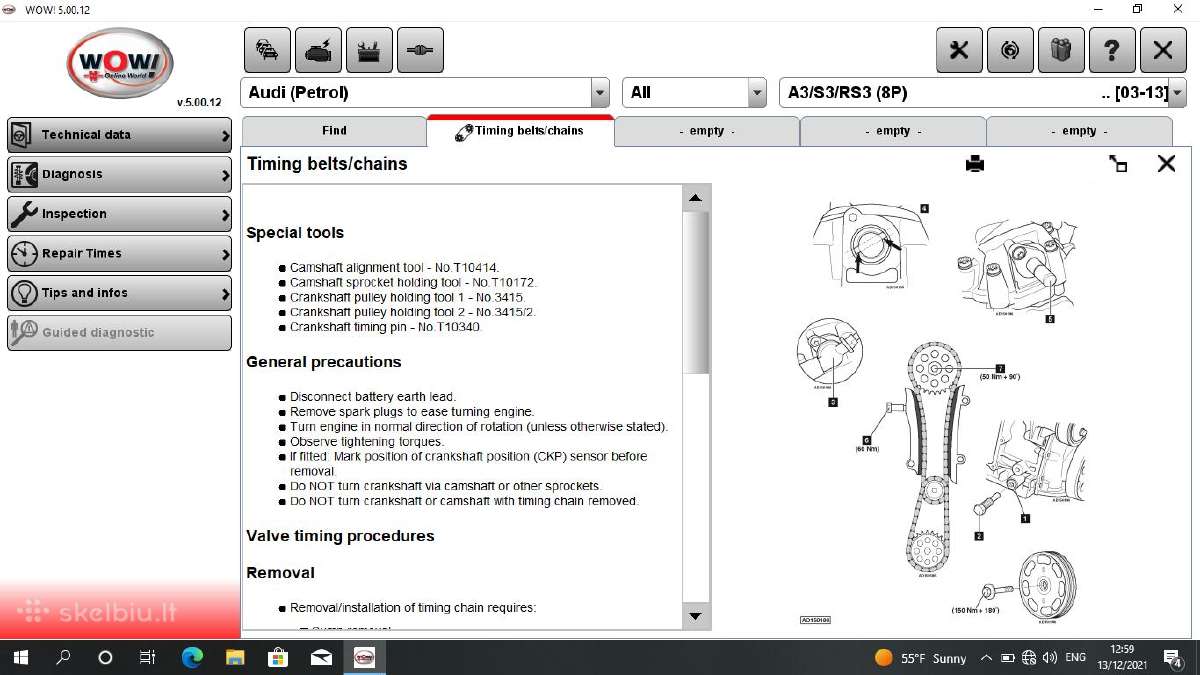Open the Windows Start menu
Image resolution: width=1200 pixels, height=675 pixels.
(x=21, y=658)
